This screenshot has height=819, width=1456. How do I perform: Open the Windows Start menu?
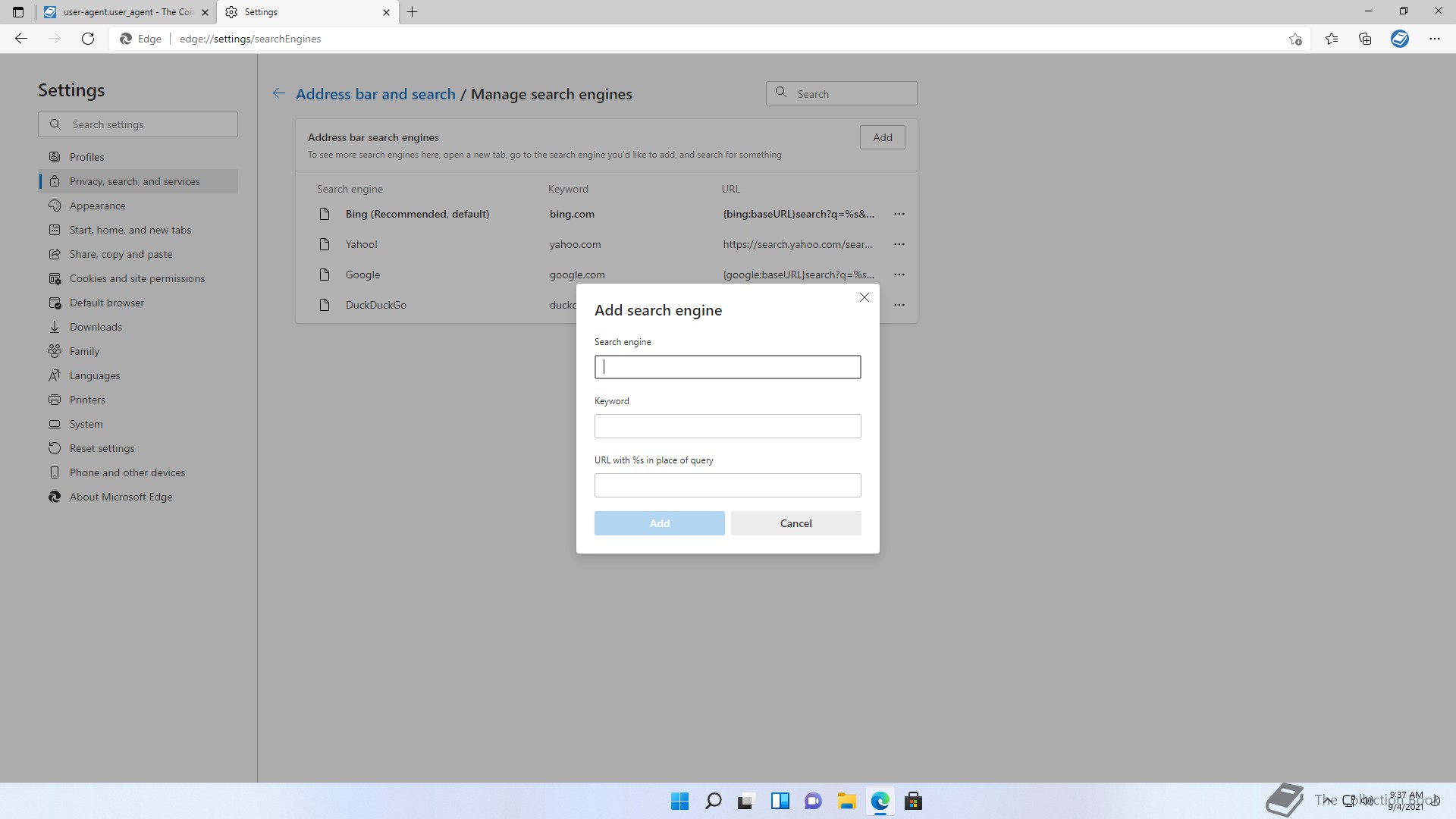tap(680, 801)
